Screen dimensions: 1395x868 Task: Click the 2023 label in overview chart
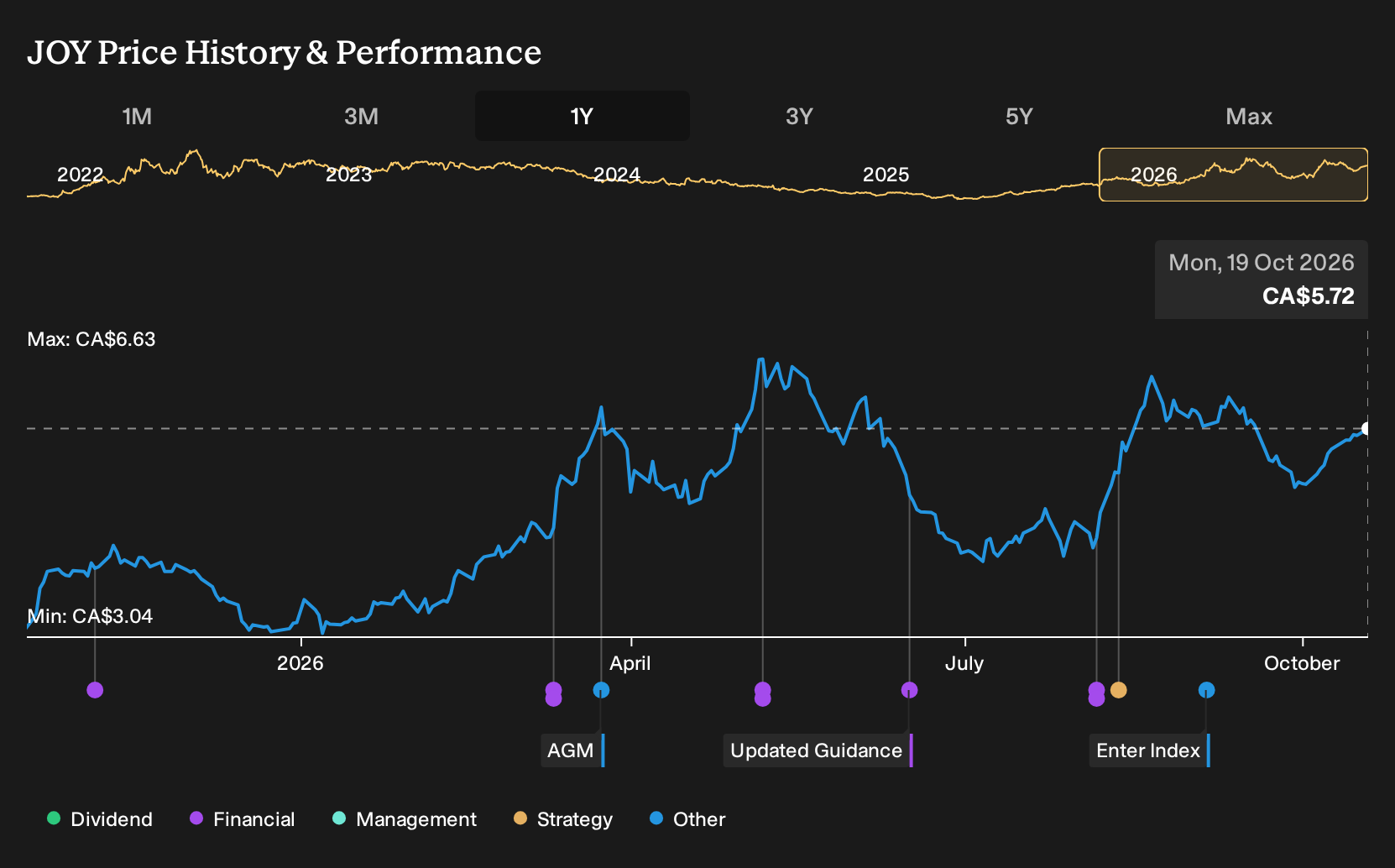point(348,175)
